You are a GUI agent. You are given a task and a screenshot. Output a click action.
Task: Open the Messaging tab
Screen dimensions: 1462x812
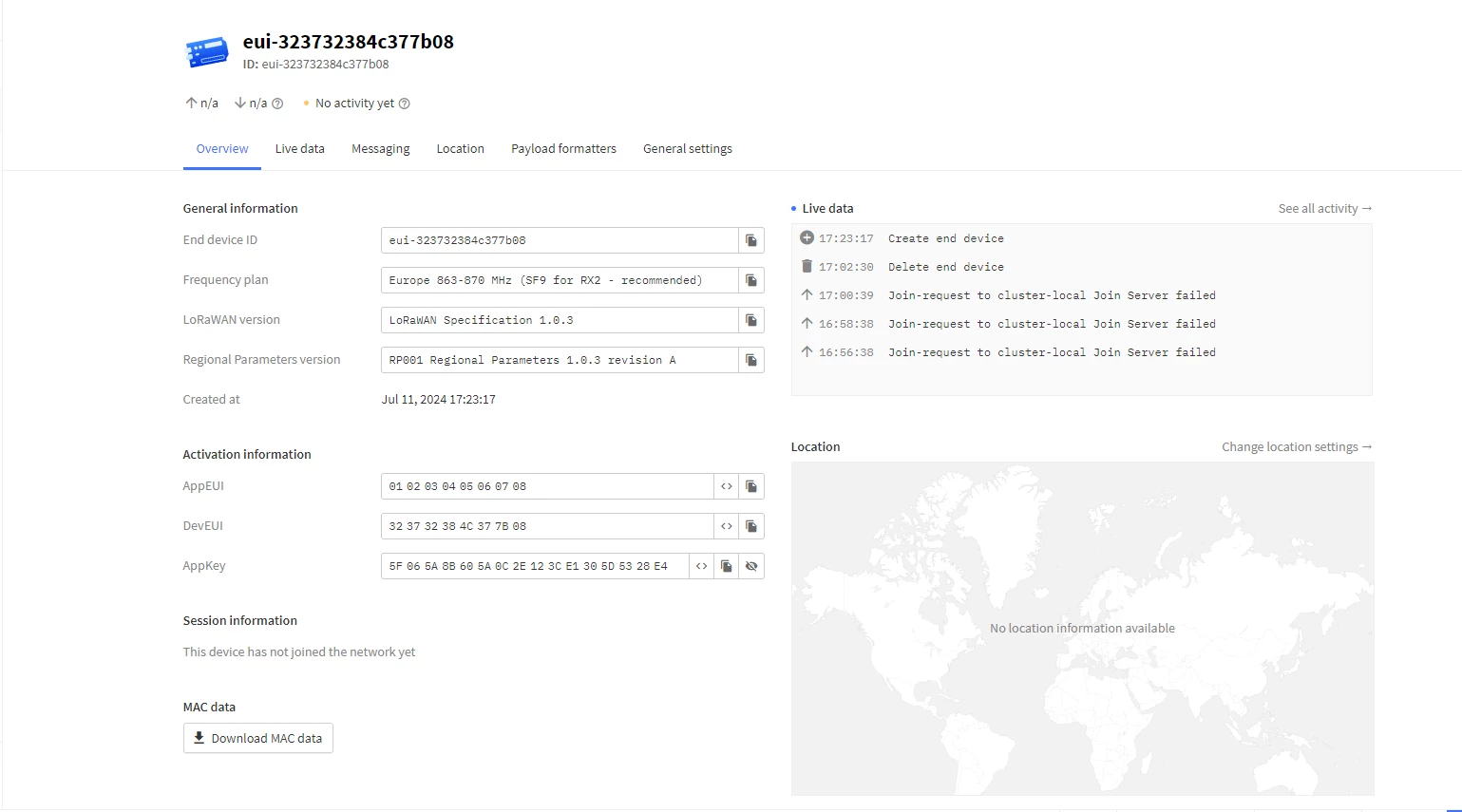[x=381, y=149]
